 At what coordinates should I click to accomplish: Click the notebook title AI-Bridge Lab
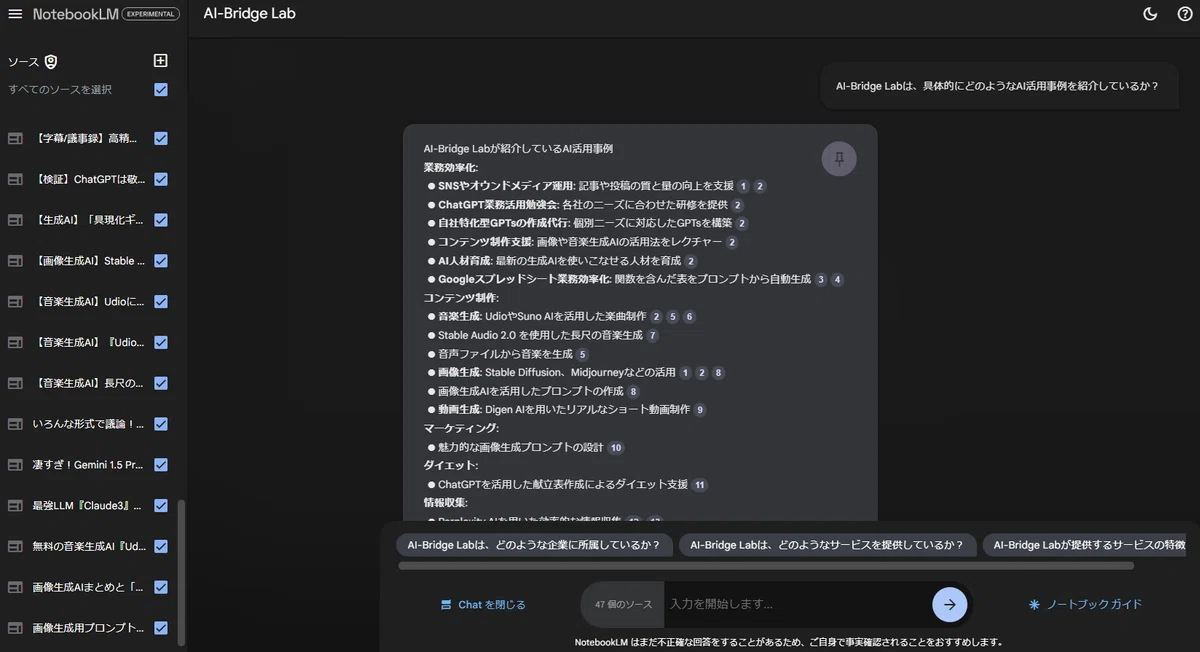(x=249, y=14)
